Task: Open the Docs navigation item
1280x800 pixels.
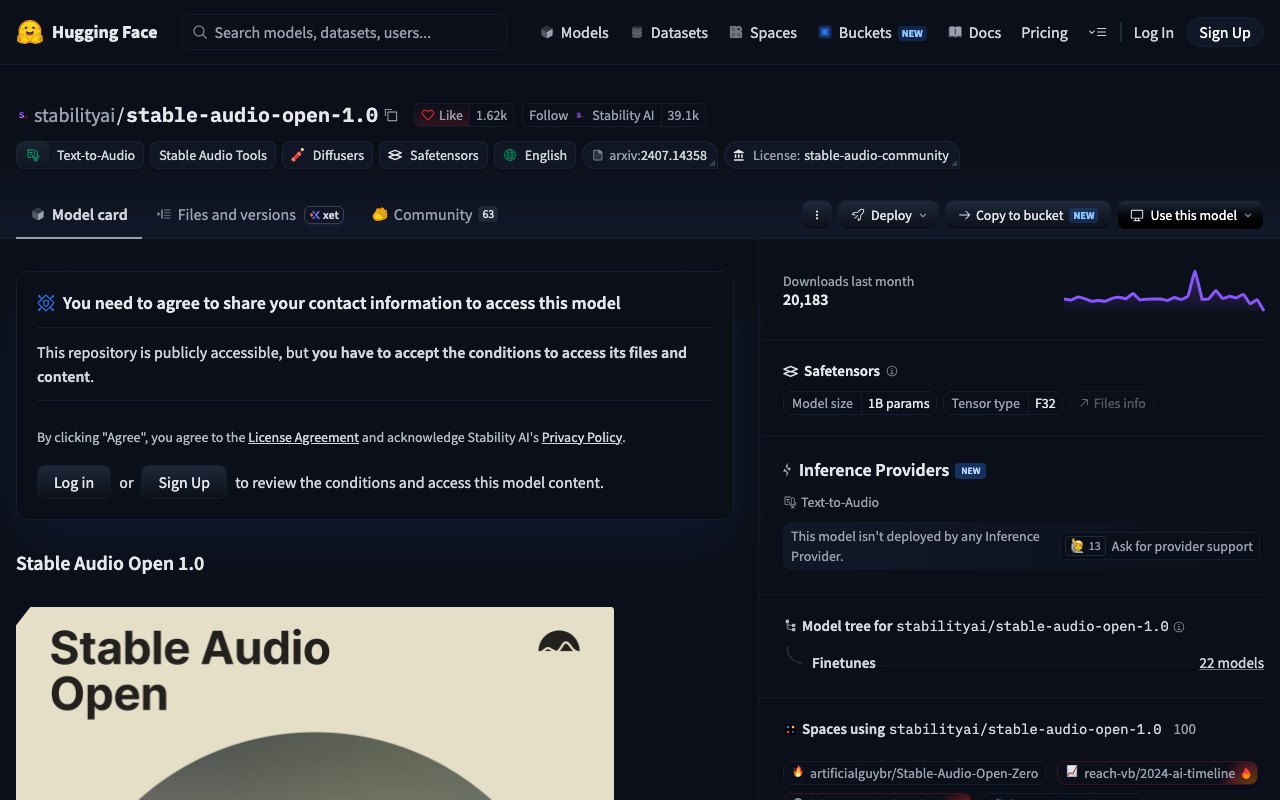Action: tap(975, 32)
